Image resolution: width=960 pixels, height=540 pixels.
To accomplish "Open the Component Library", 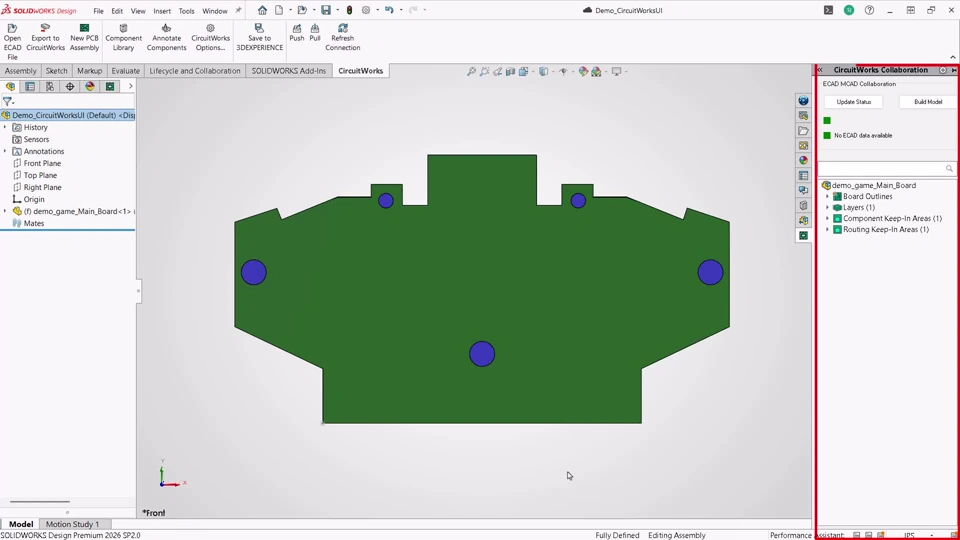I will (x=123, y=37).
